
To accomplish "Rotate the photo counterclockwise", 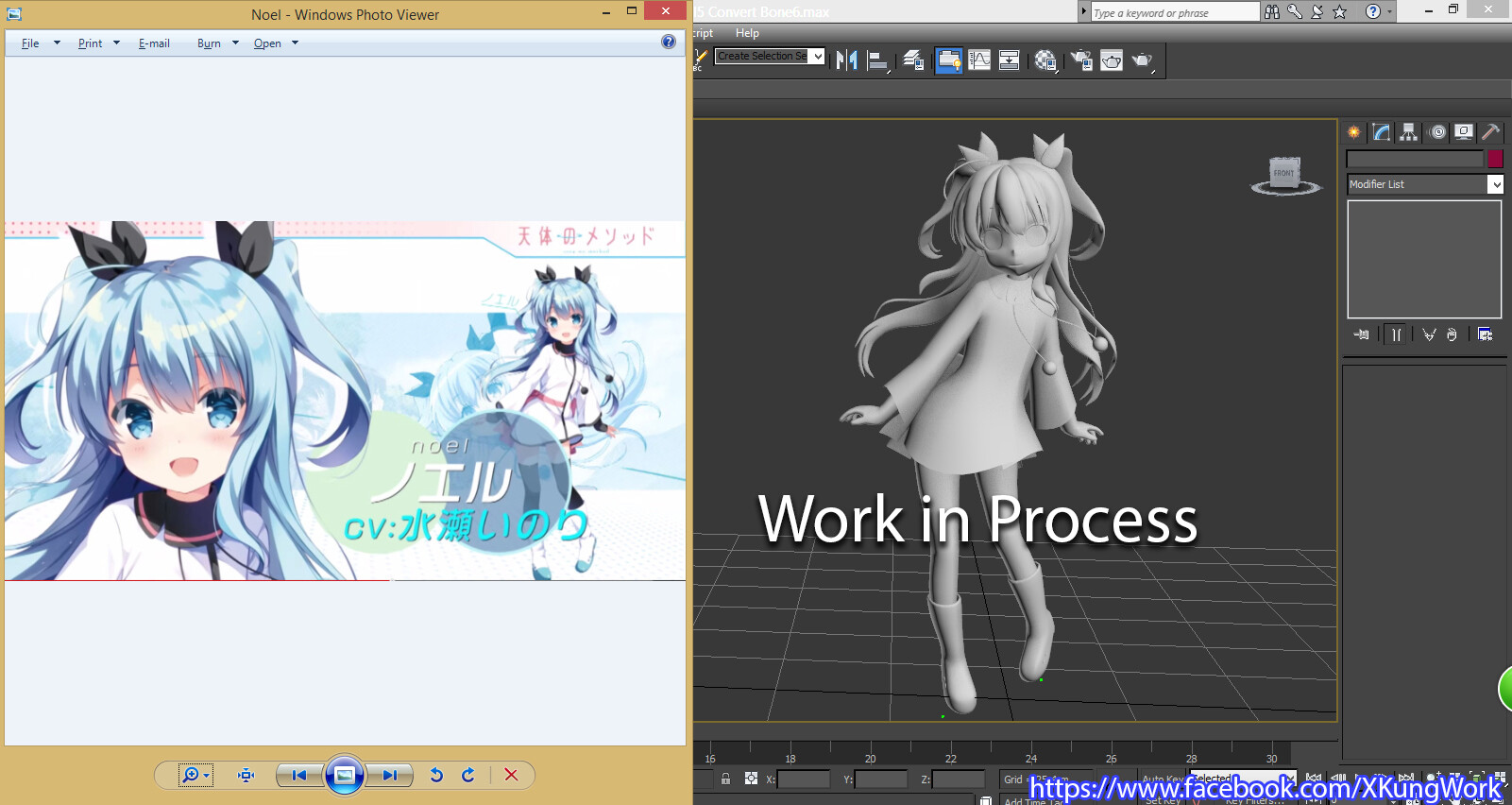I will click(x=436, y=776).
